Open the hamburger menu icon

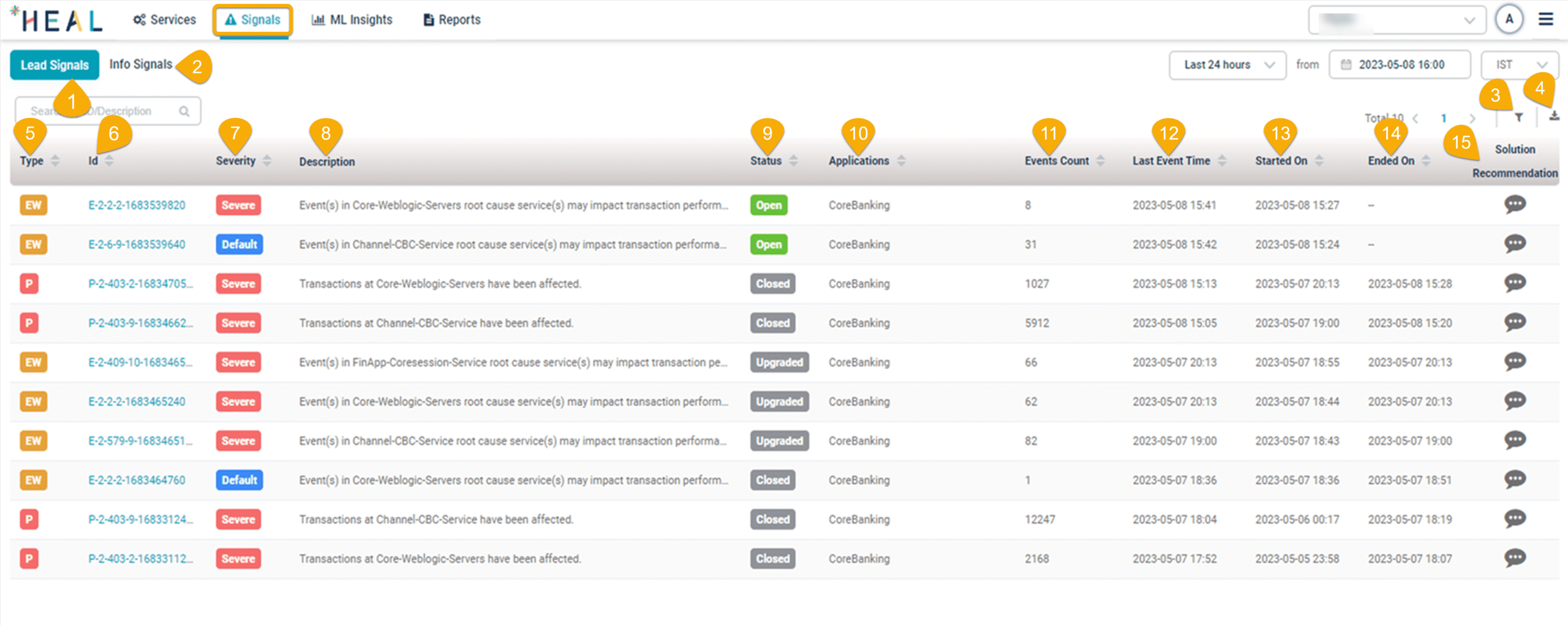coord(1545,20)
